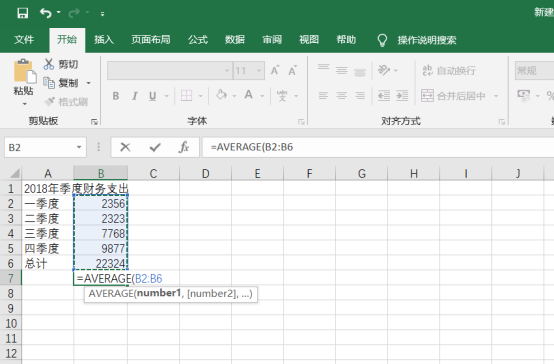This screenshot has height=364, width=554.
Task: Open the font size dropdown
Action: pos(259,70)
